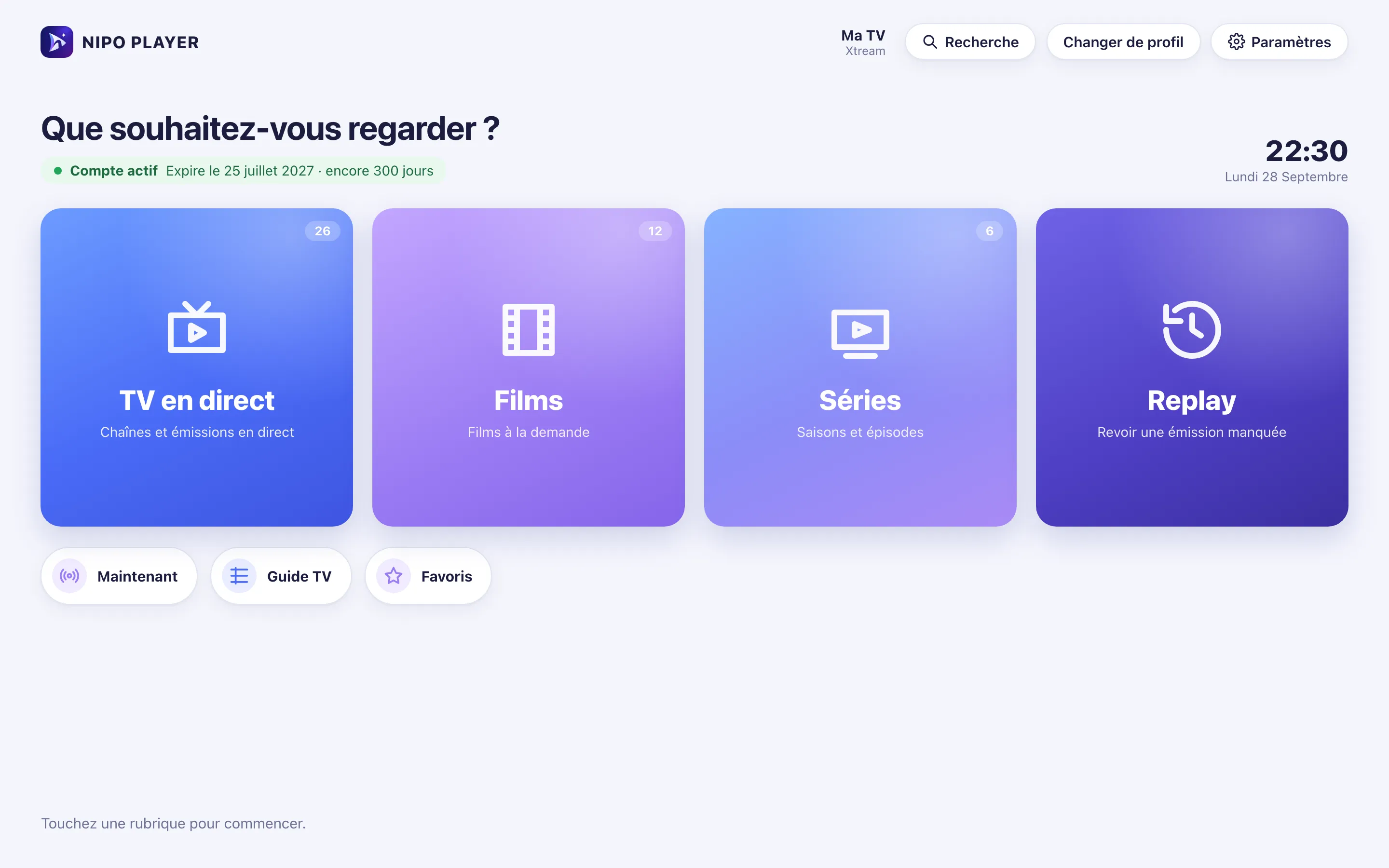Click the 22:30 clock display

(1307, 151)
